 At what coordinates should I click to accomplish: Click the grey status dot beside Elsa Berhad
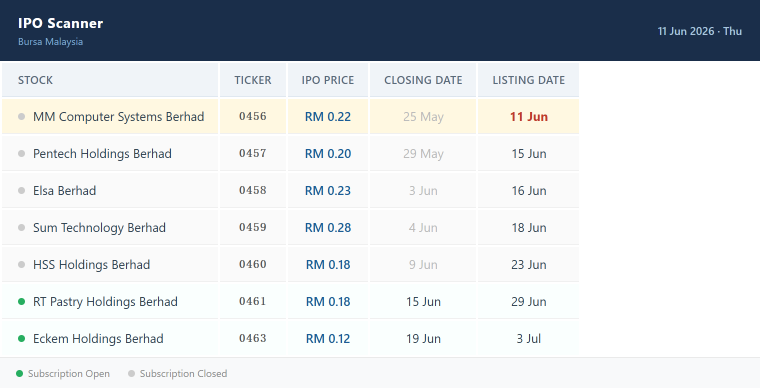pyautogui.click(x=21, y=190)
